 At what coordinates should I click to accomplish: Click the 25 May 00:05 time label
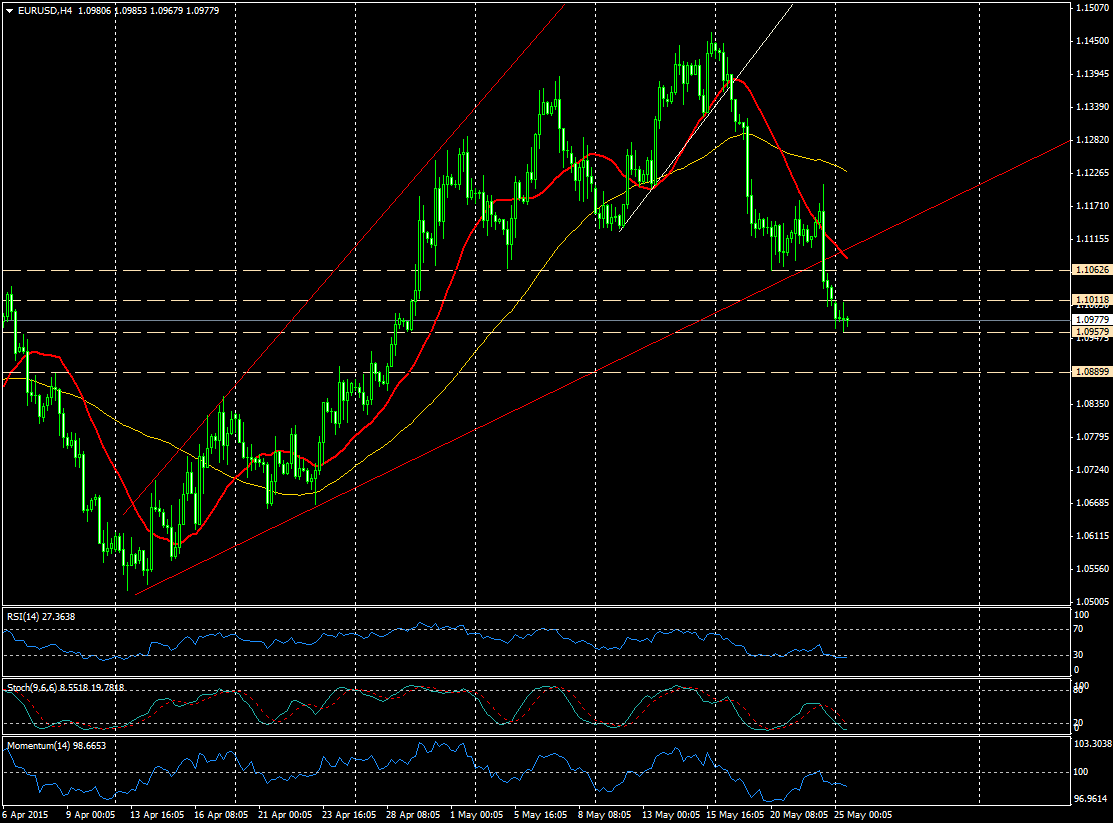point(862,815)
